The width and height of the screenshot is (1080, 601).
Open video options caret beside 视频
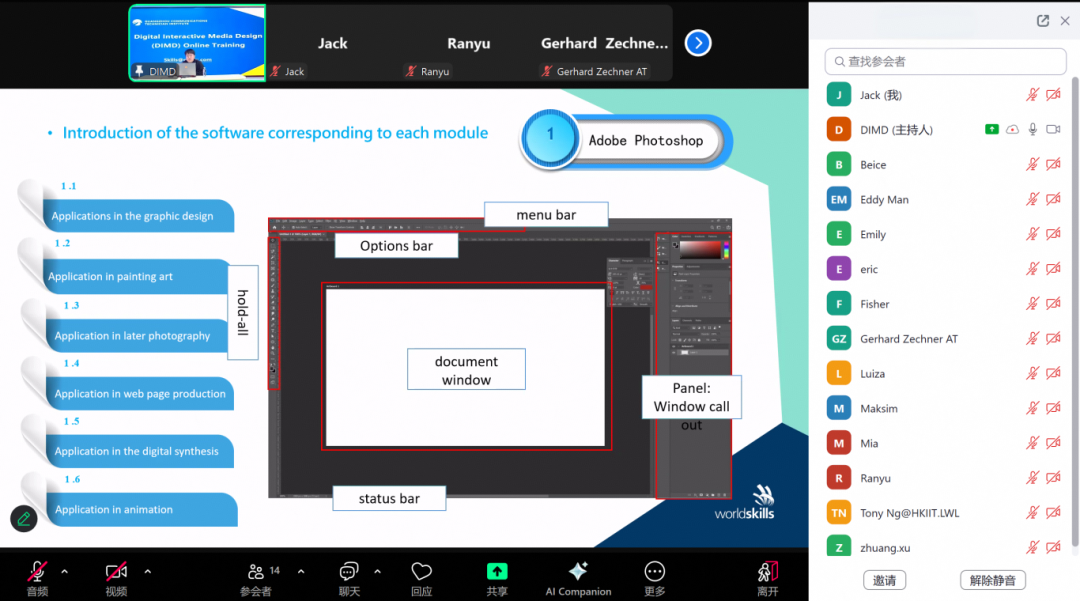coord(147,571)
